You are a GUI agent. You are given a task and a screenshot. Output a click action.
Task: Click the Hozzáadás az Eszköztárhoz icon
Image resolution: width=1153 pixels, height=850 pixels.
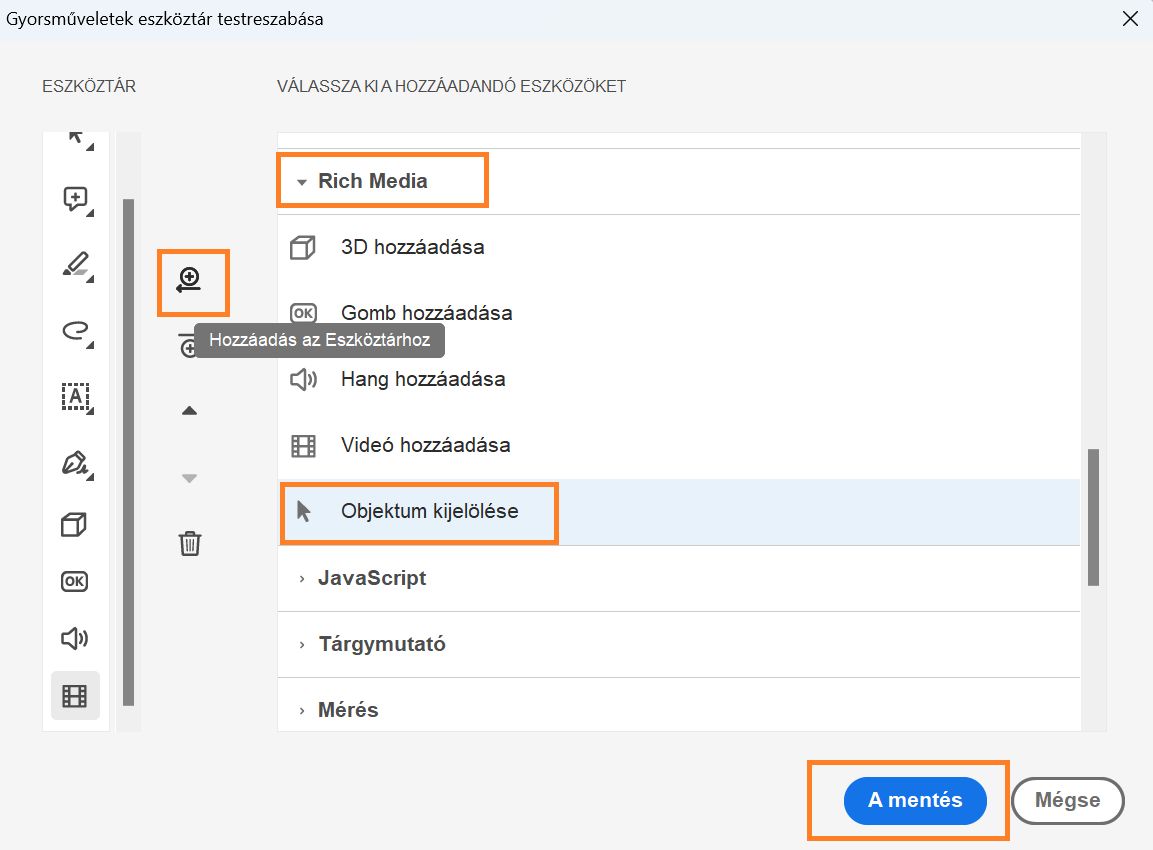(x=192, y=281)
